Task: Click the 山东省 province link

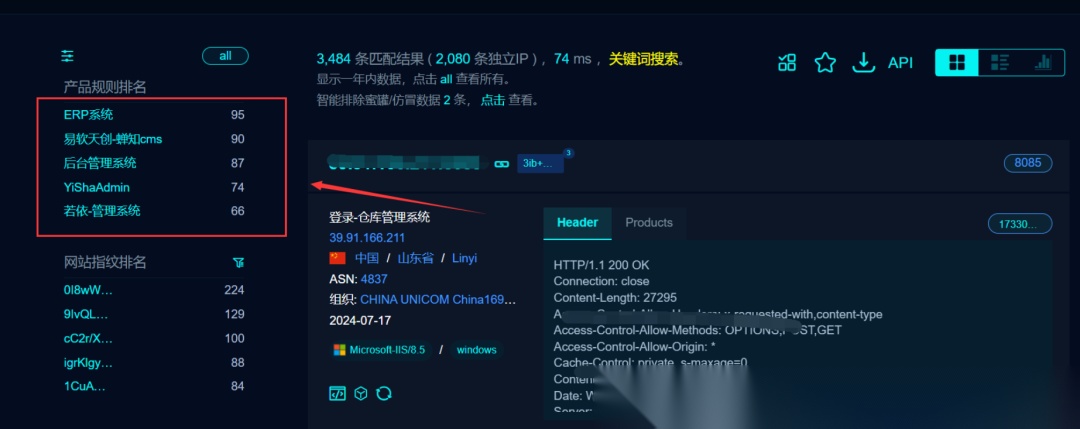Action: [415, 258]
